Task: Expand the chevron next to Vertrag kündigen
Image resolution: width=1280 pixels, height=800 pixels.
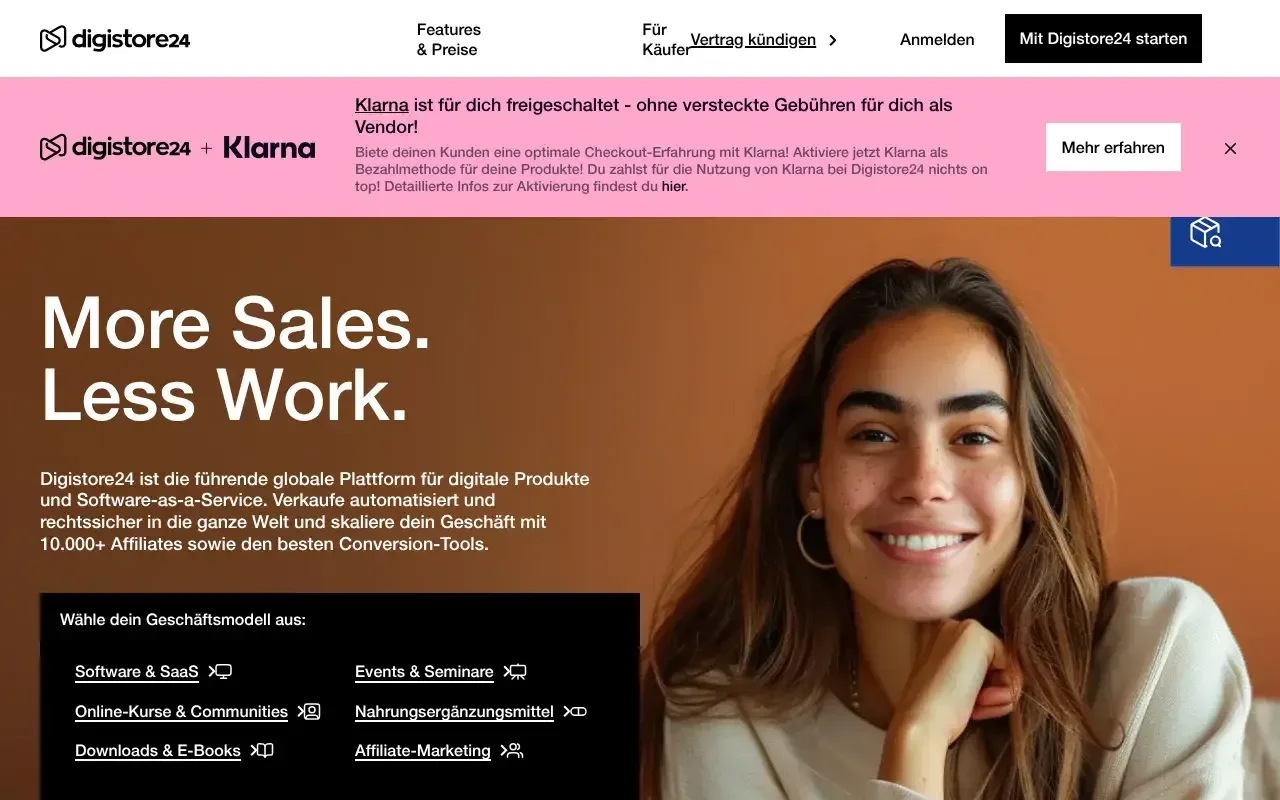Action: 833,40
